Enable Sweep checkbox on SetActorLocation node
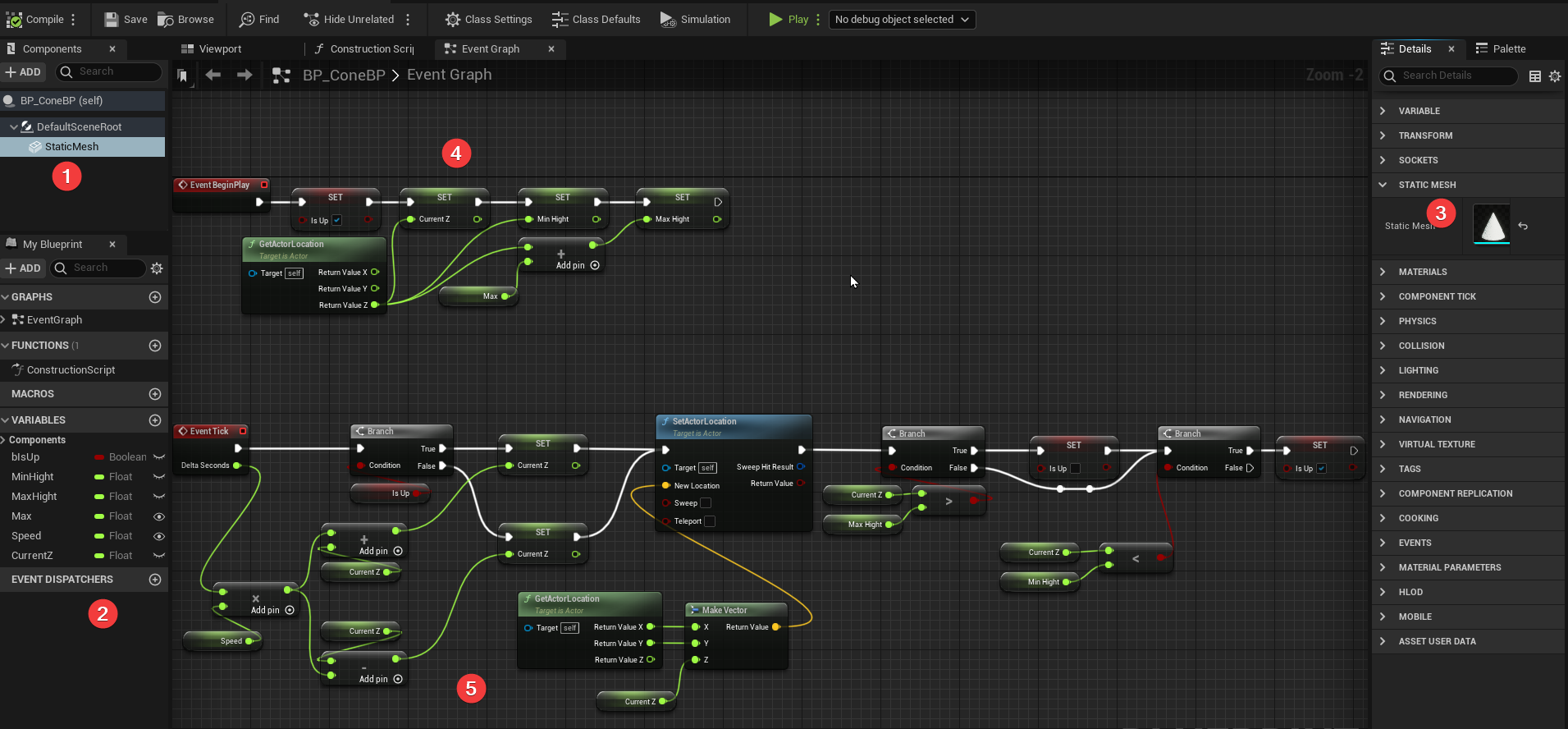The height and width of the screenshot is (729, 1568). point(706,503)
